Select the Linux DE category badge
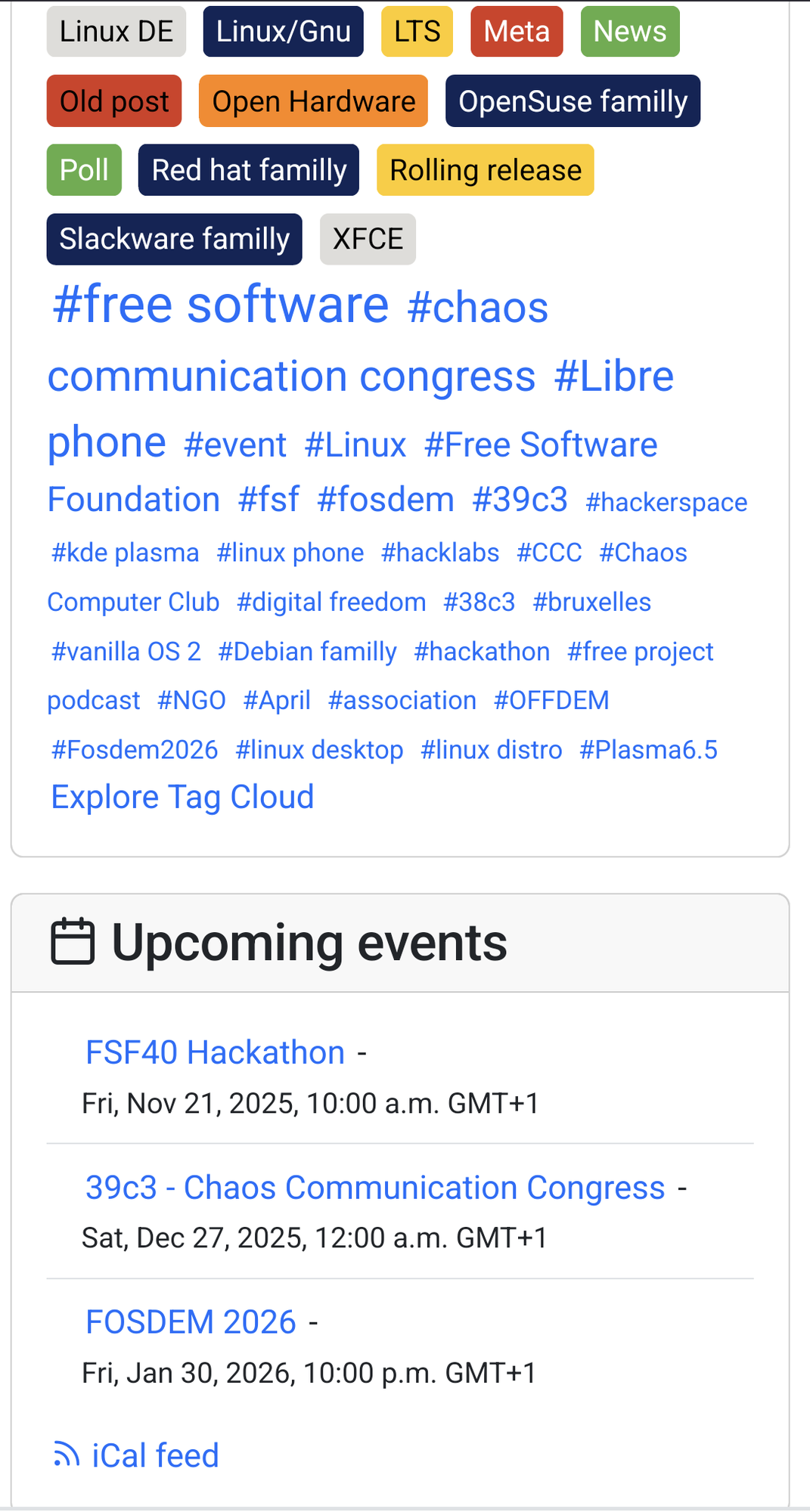This screenshot has height=1512, width=810. 116,32
